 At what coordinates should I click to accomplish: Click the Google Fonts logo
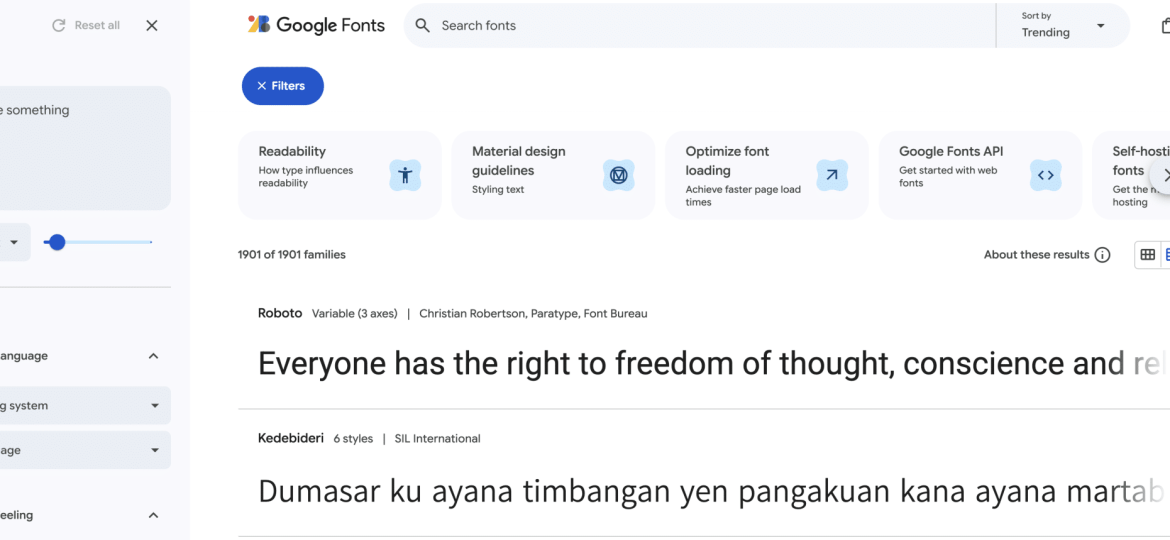316,26
